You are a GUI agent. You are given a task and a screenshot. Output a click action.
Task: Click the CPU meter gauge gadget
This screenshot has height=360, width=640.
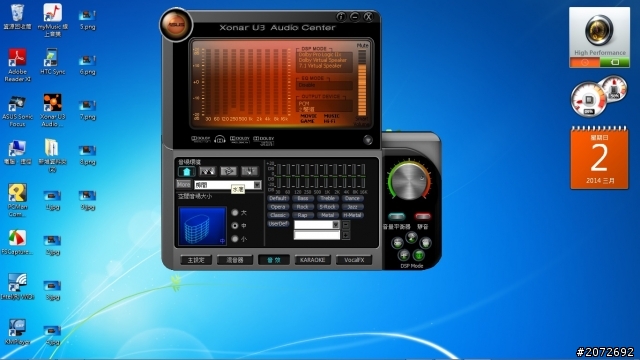[x=588, y=99]
